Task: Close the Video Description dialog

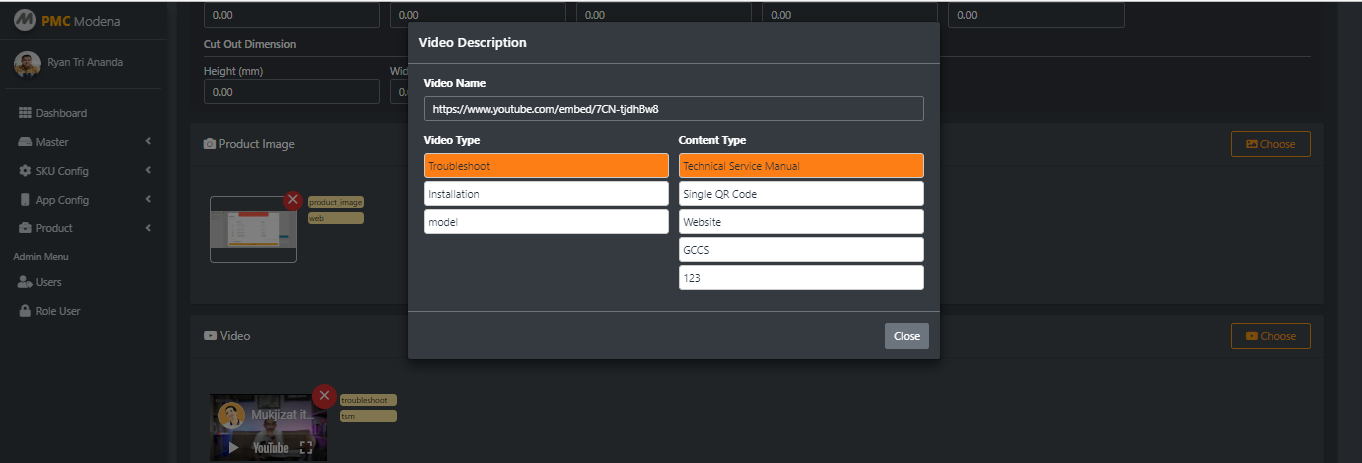Action: pyautogui.click(x=906, y=336)
